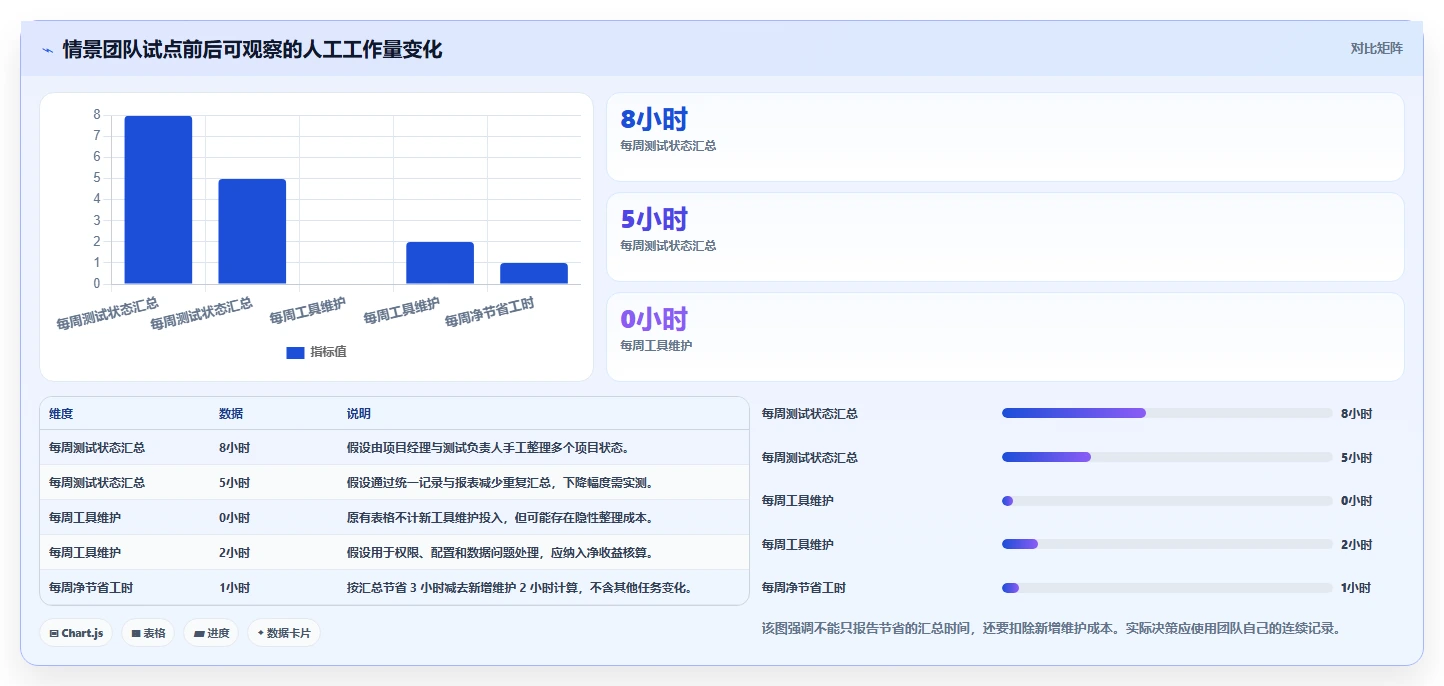Click the 每周净节省工时 chart axis label
1444x686 pixels.
coord(489,311)
